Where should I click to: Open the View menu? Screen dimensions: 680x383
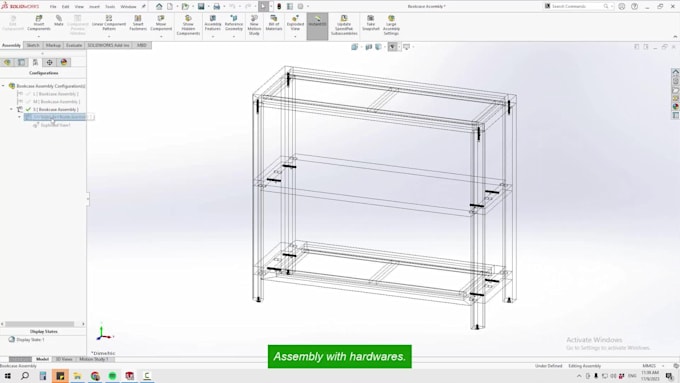[x=79, y=7]
